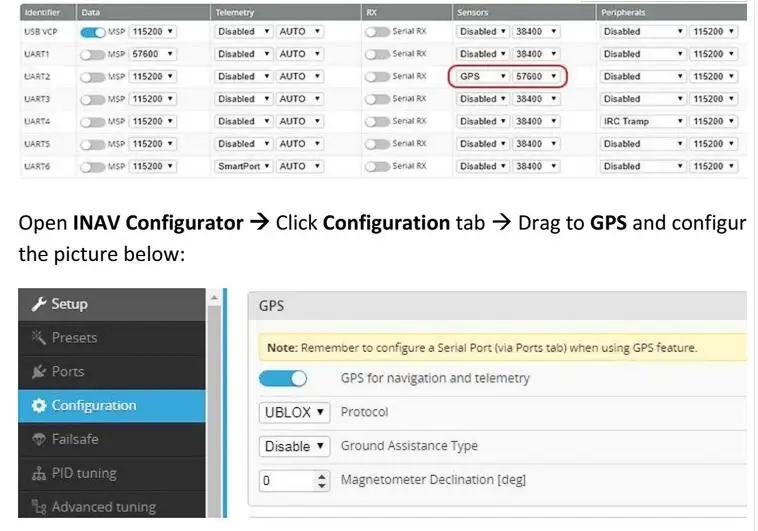Click the Sensors column header

524,13
